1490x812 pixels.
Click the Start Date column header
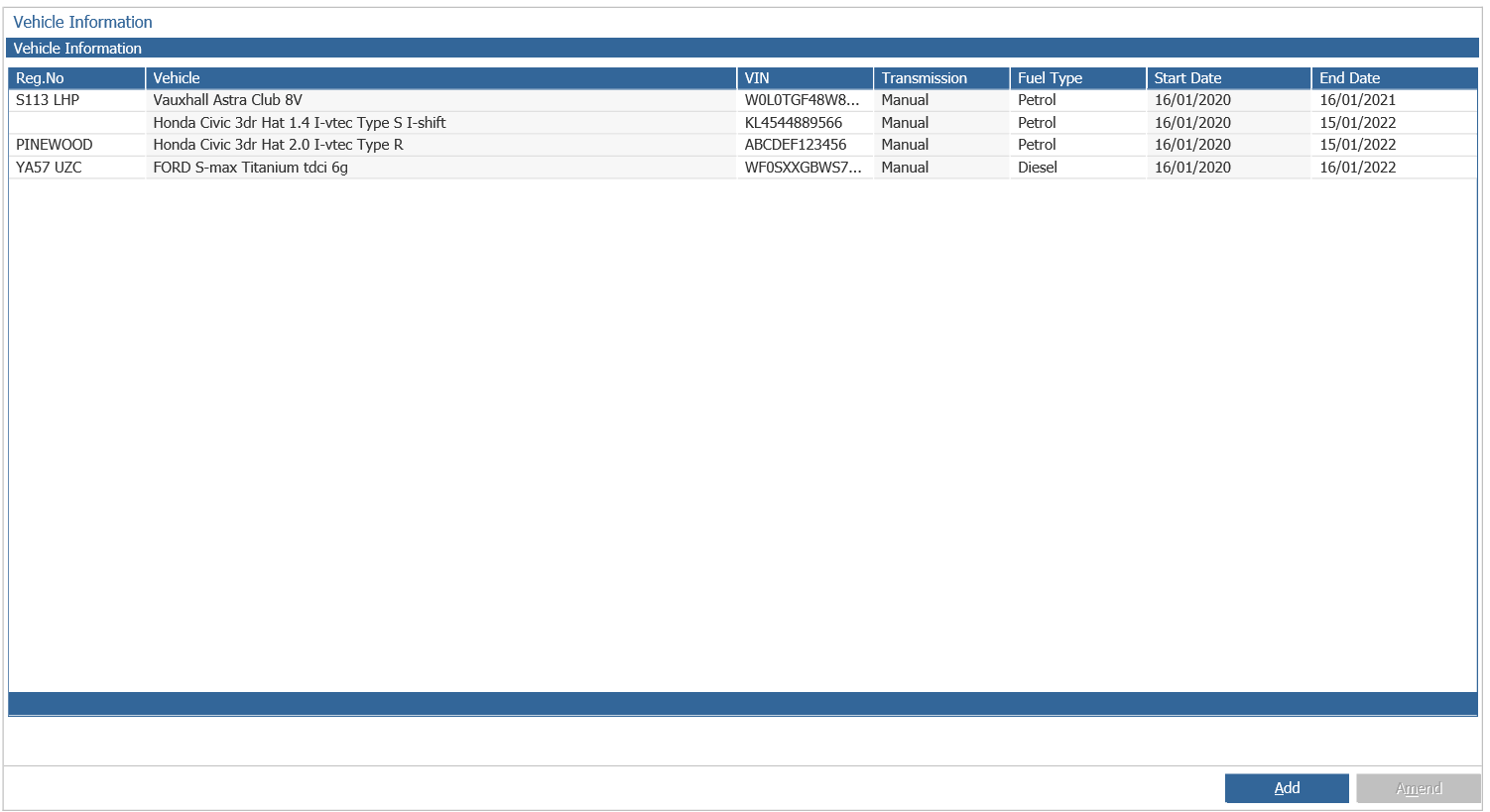coord(1228,78)
